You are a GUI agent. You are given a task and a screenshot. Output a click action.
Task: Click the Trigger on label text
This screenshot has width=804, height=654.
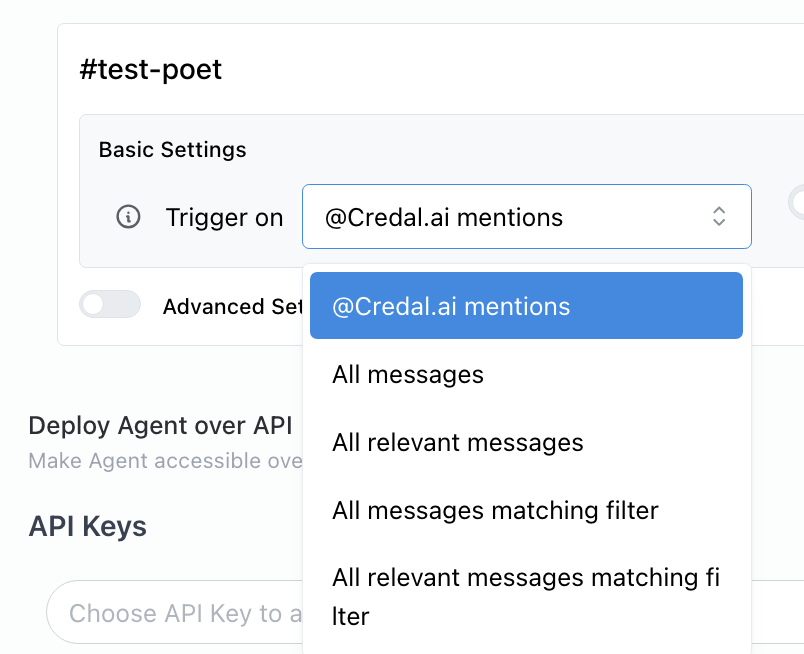pos(224,217)
